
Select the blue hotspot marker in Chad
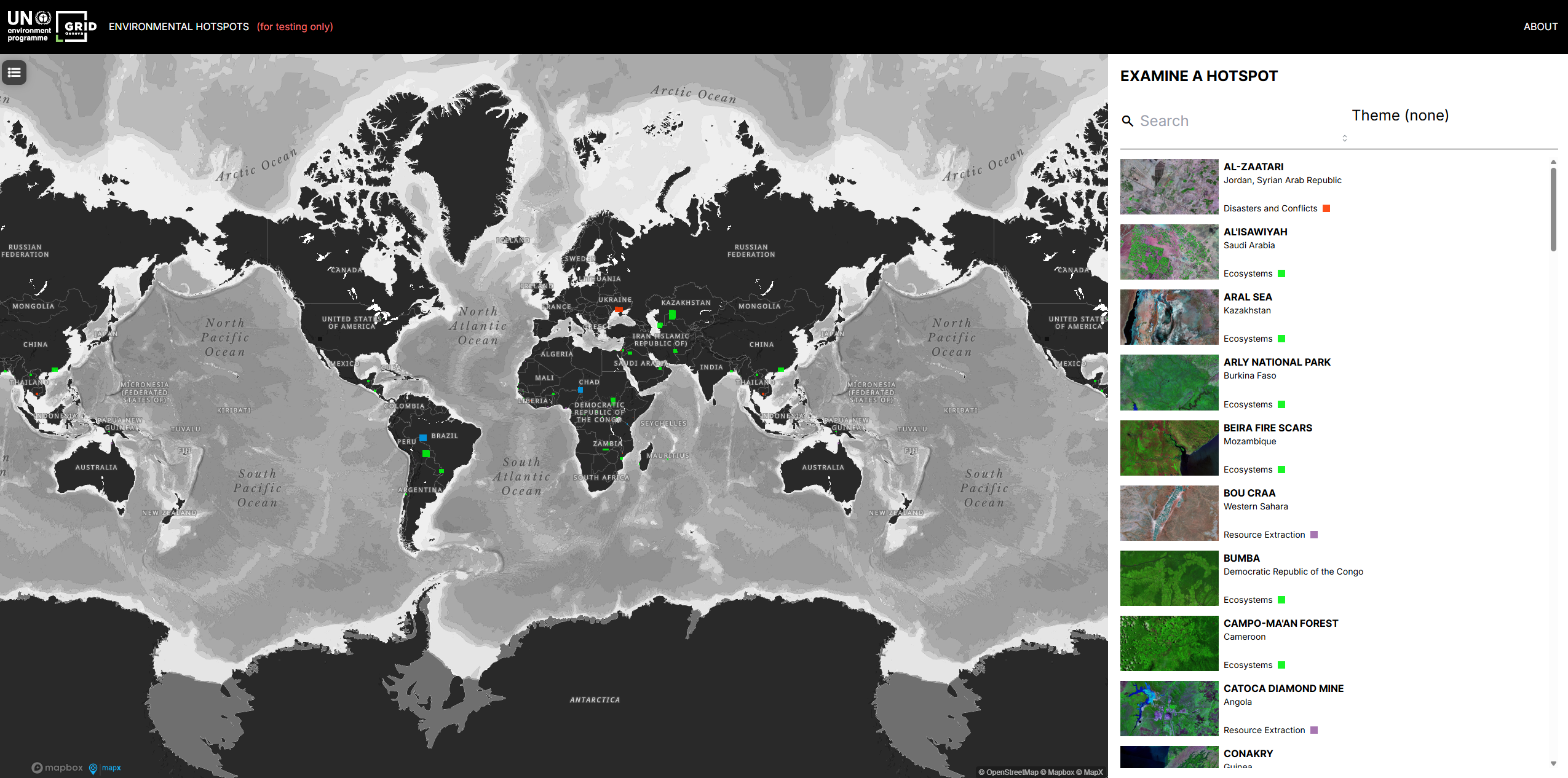579,388
